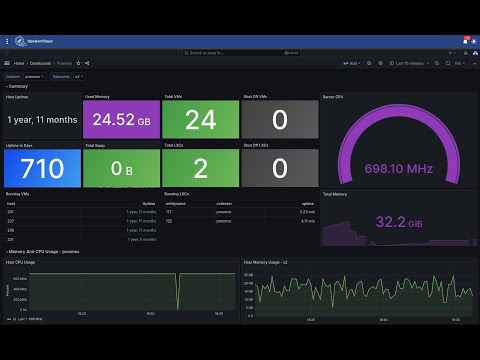Click the Host Memory Usage panel title

pos(265,262)
